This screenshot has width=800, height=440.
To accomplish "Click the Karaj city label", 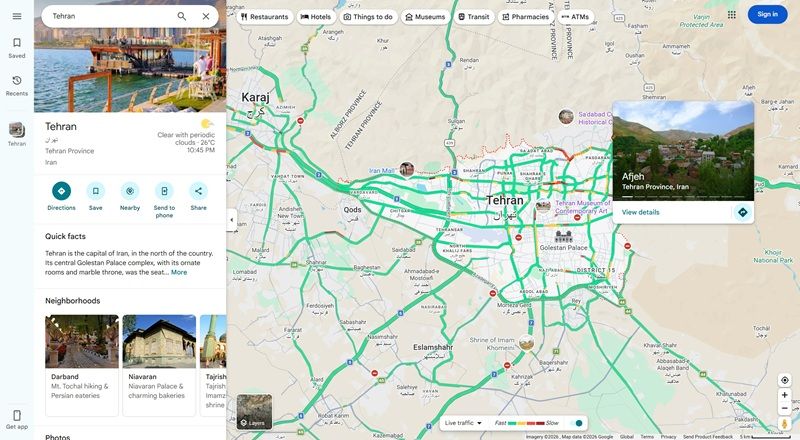I will point(255,97).
